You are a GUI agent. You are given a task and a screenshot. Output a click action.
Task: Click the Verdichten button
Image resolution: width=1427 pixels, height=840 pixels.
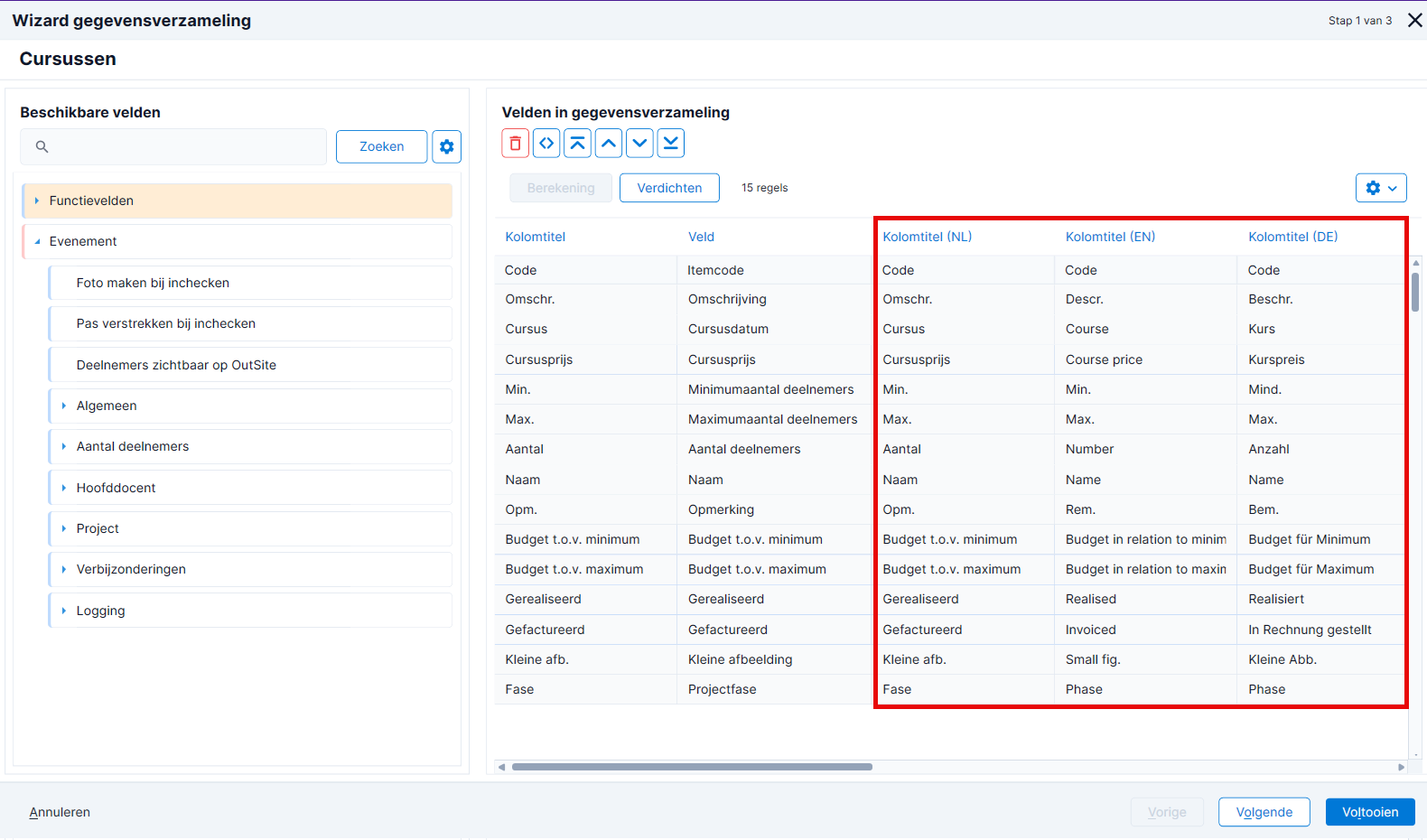coord(669,188)
